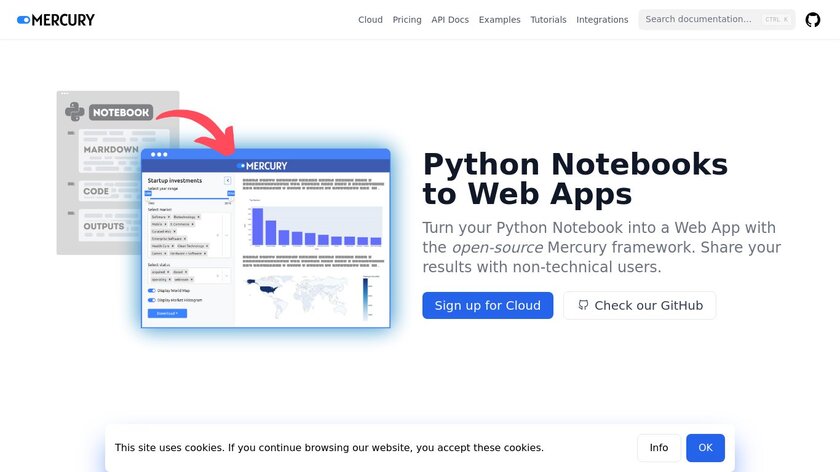This screenshot has width=840, height=472.
Task: Go to API Docs in navigation
Action: pyautogui.click(x=450, y=20)
